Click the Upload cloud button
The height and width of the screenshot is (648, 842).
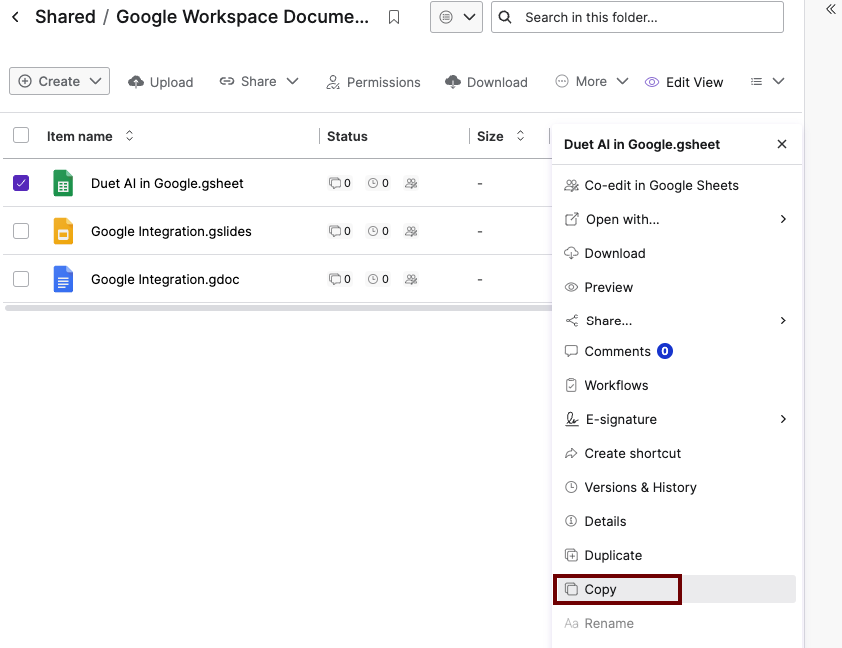coord(161,82)
